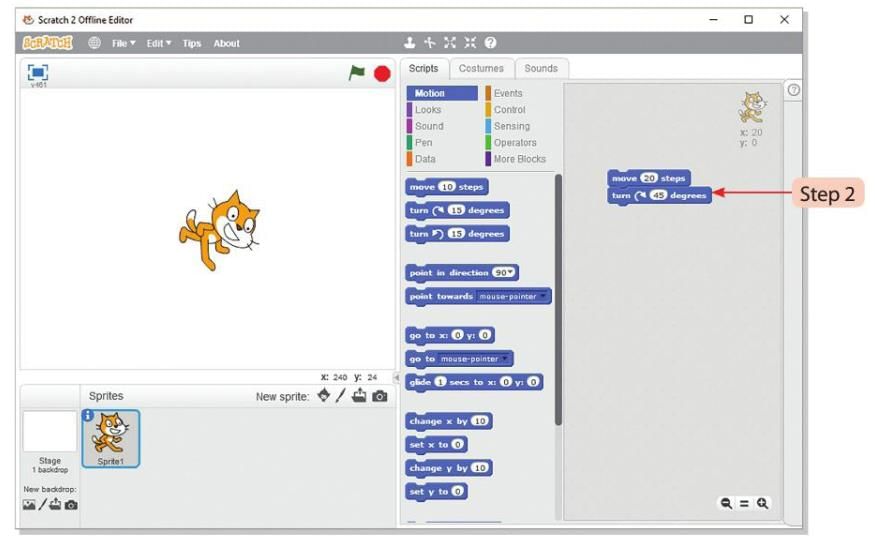Click degrees value in turn clockwise palette block
Screen dimensions: 875x544
point(456,210)
